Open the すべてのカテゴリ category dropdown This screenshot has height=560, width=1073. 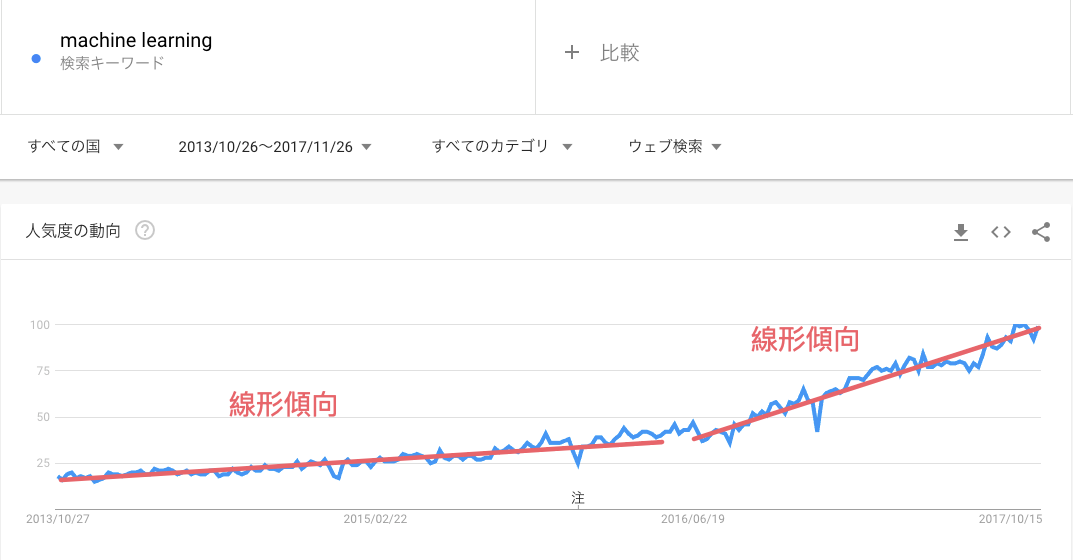click(x=502, y=146)
